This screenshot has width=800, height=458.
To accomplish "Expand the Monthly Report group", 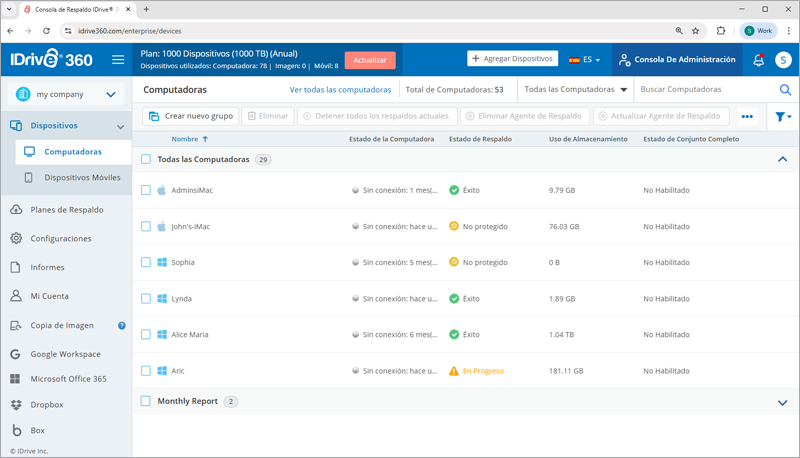I will coord(782,402).
